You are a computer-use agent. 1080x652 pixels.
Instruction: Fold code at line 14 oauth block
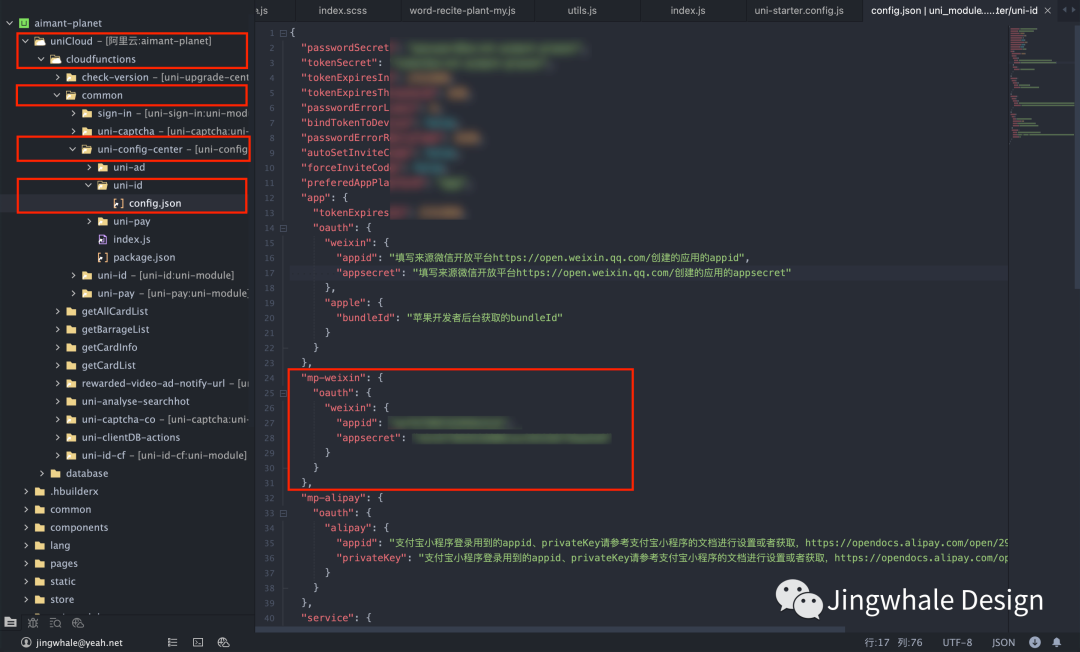coord(283,228)
